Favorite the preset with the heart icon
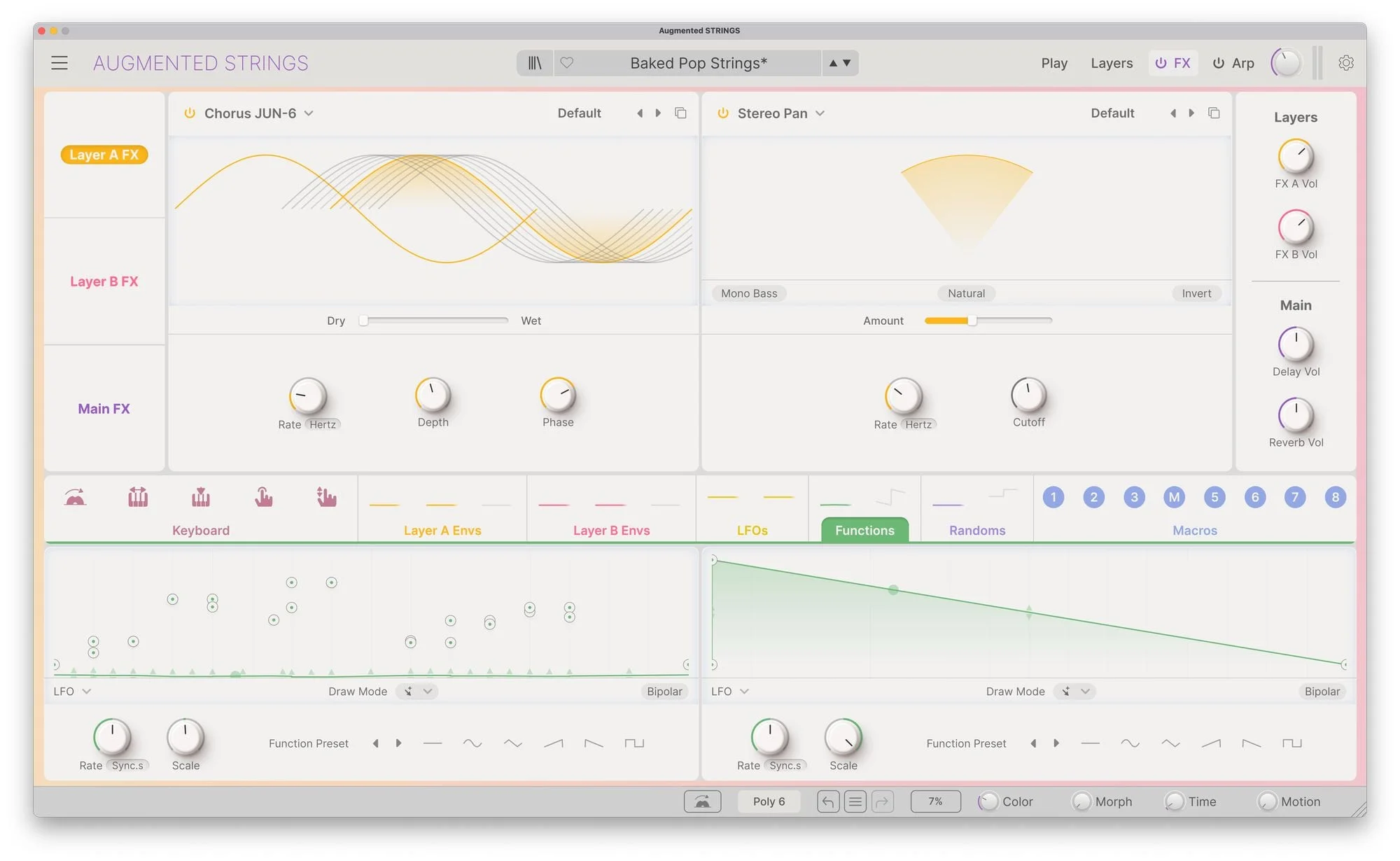The width and height of the screenshot is (1400, 861). pos(567,63)
